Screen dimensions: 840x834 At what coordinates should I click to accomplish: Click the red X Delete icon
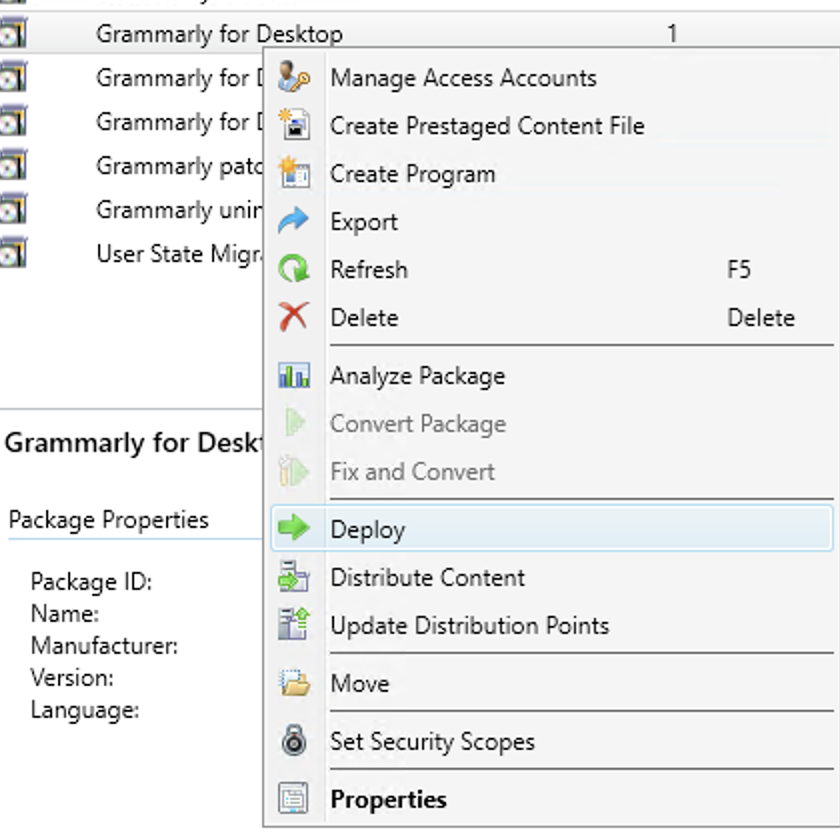tap(294, 318)
